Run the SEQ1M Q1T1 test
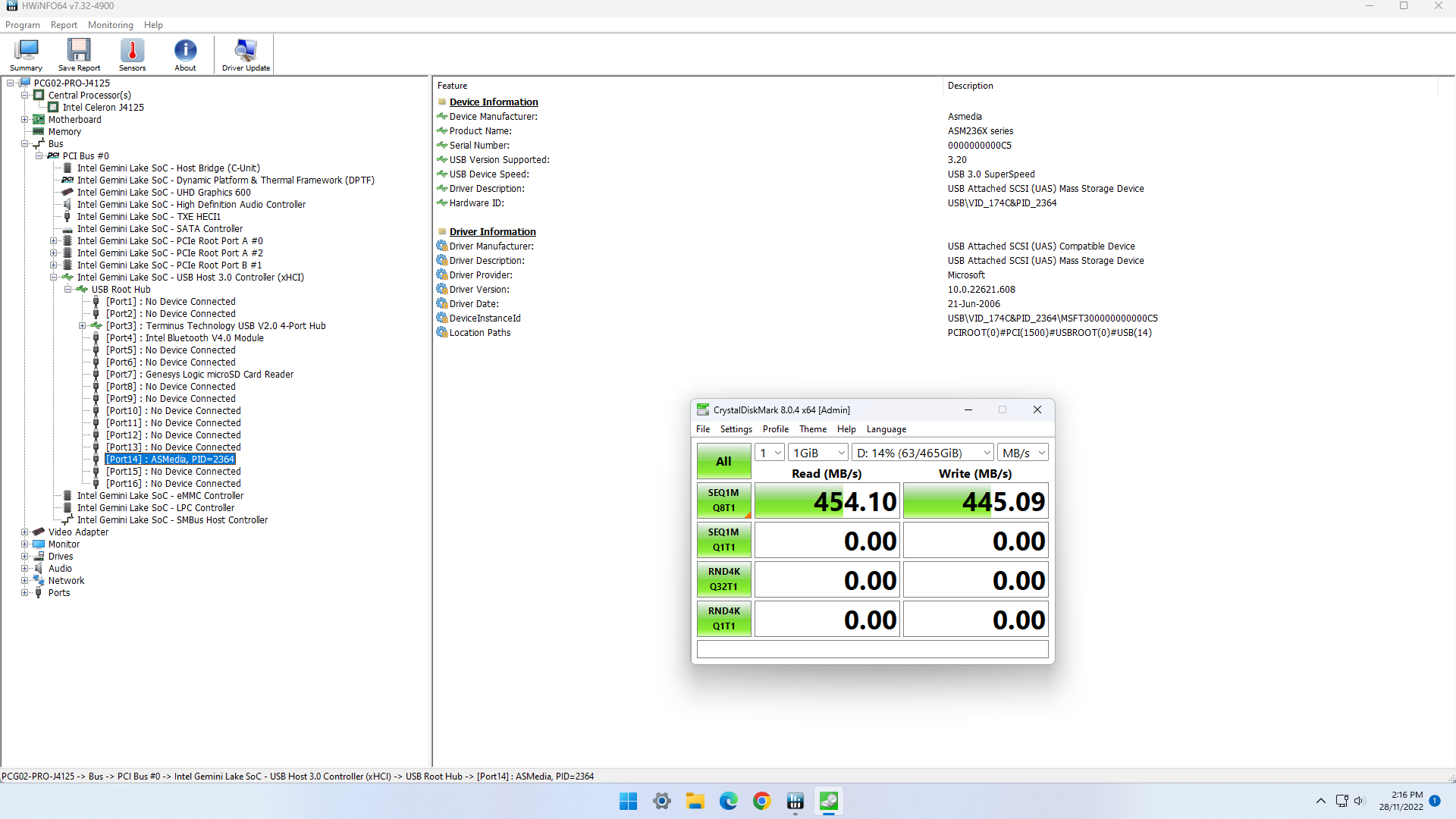 [723, 540]
